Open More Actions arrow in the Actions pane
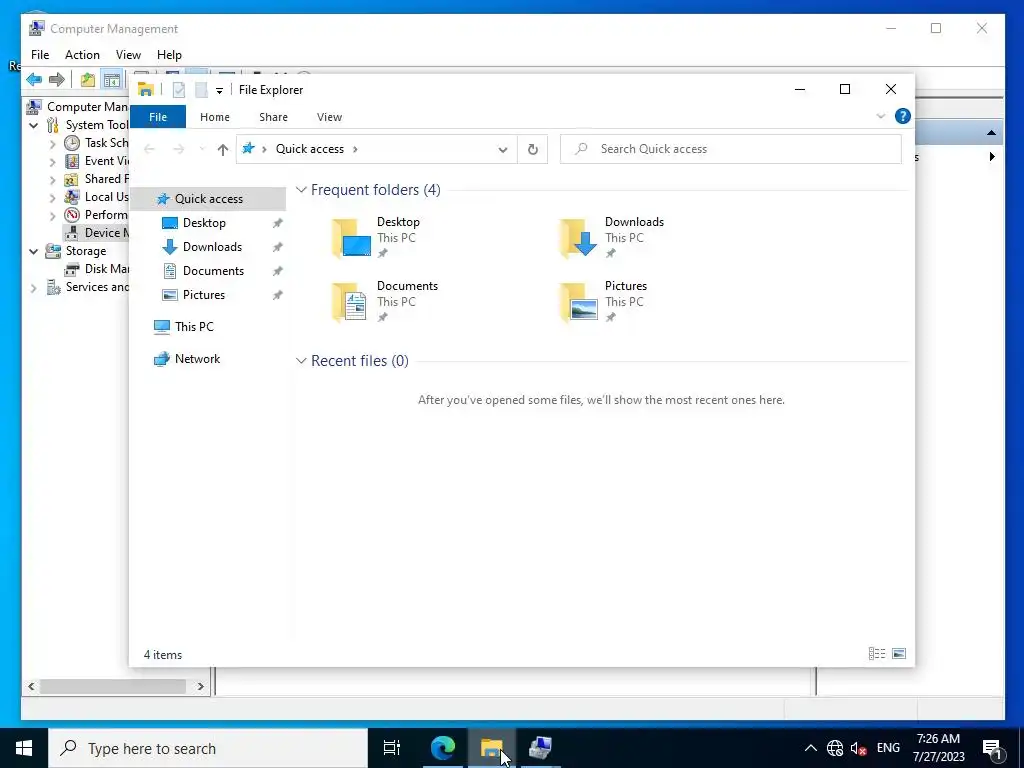Image resolution: width=1024 pixels, height=768 pixels. click(x=992, y=157)
